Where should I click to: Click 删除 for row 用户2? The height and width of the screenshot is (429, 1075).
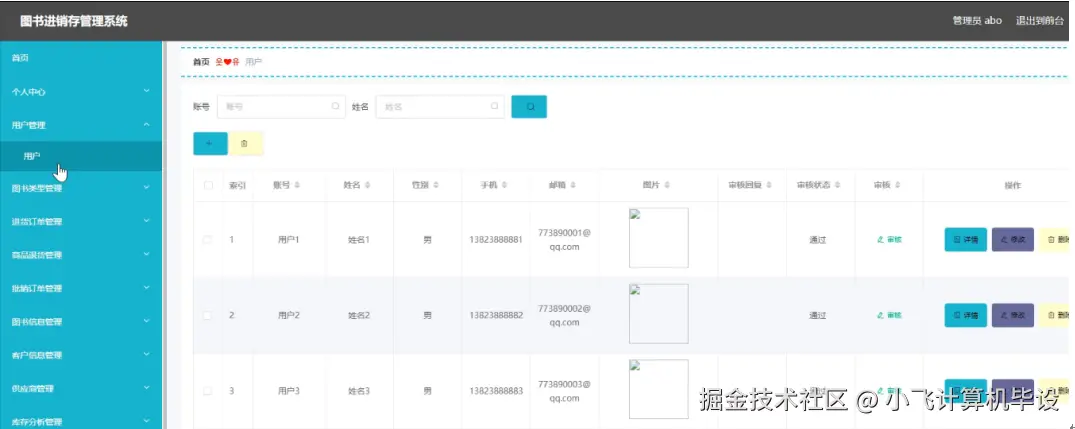(x=1056, y=315)
